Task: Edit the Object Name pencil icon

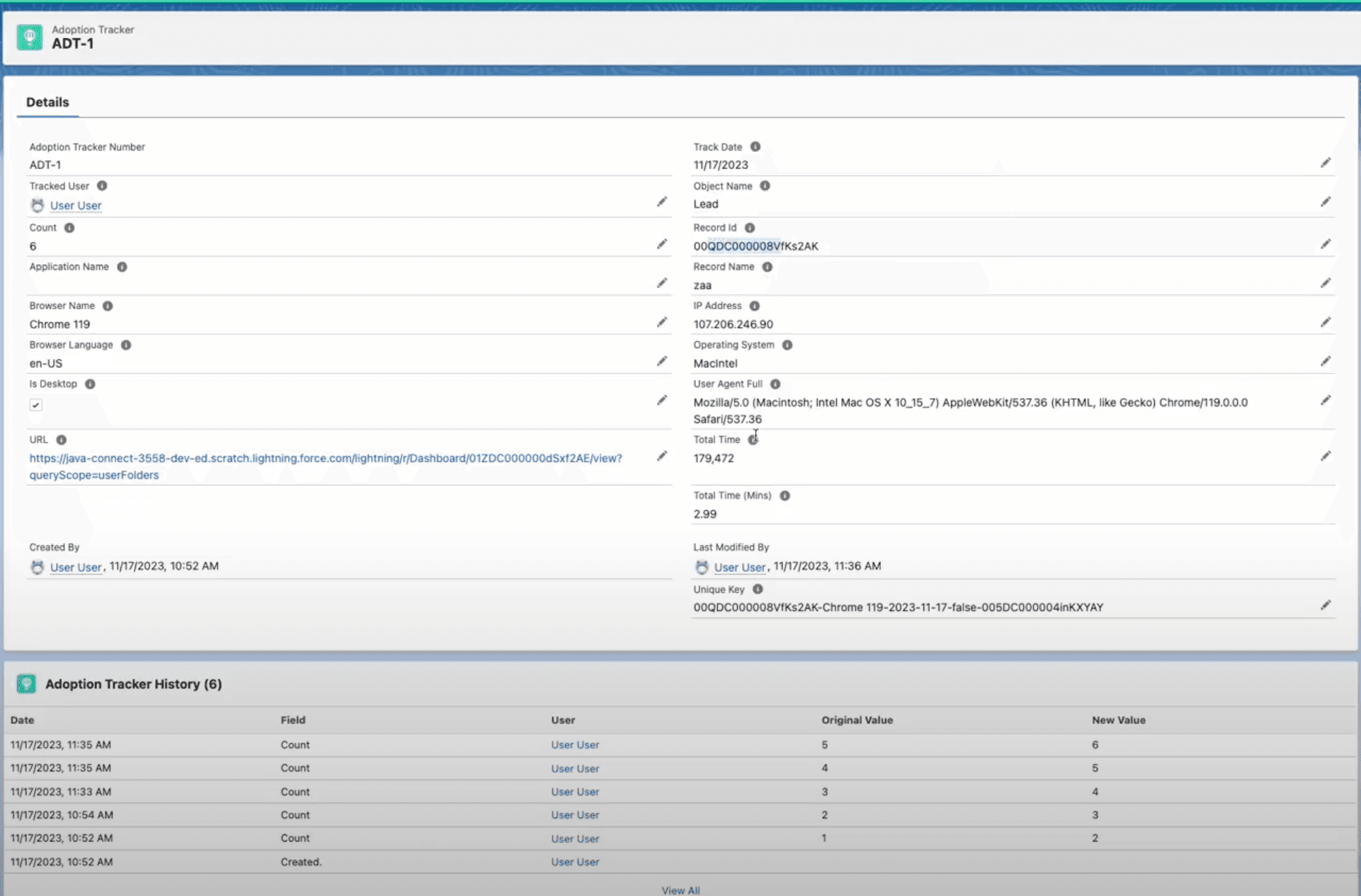Action: [1325, 202]
